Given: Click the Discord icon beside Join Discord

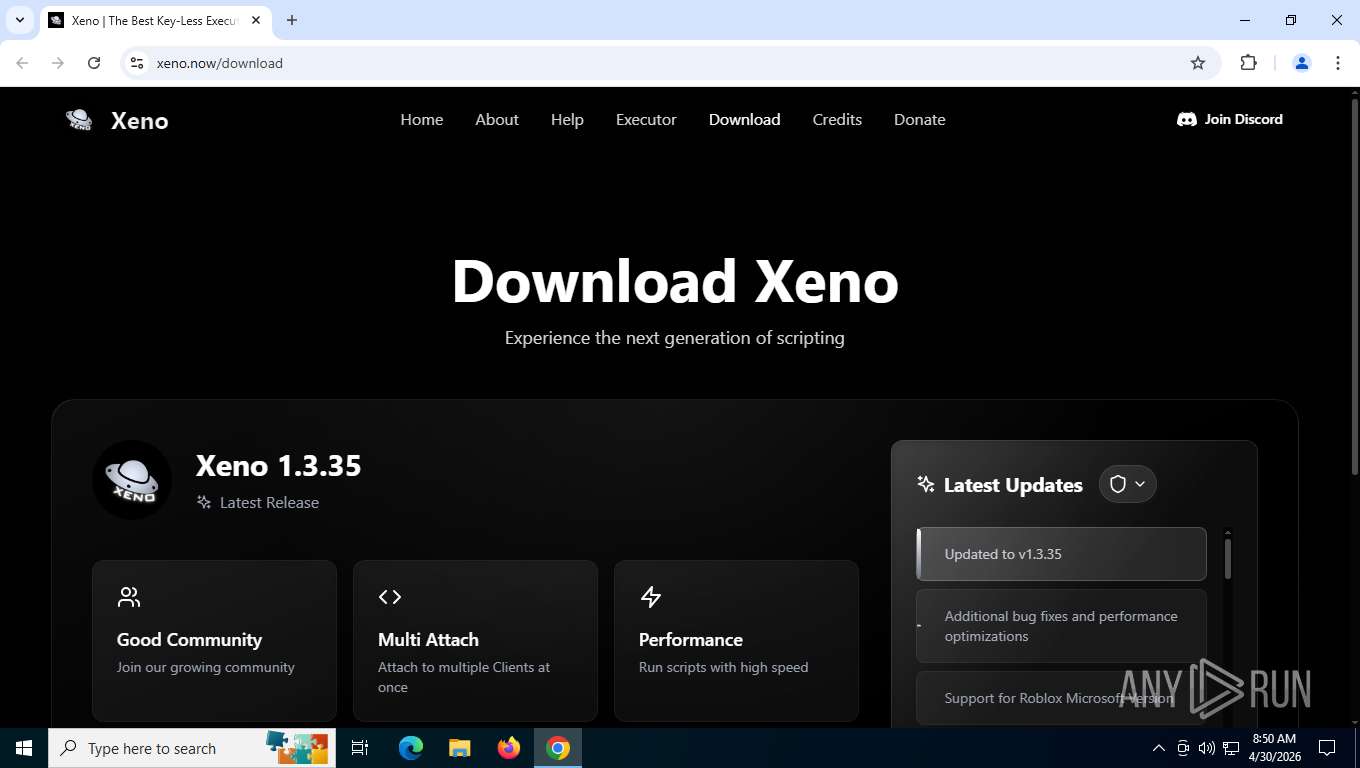Looking at the screenshot, I should pos(1187,119).
